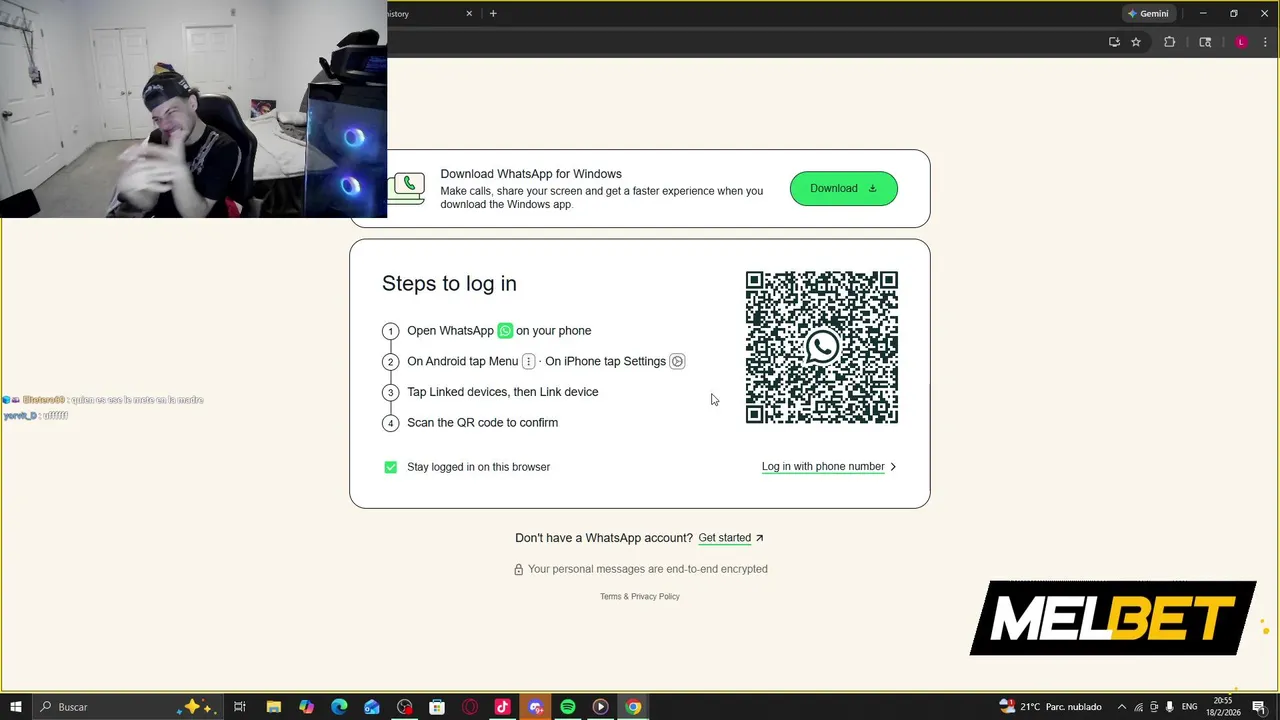
Task: Click the iPhone Settings gear icon in step 2
Action: pyautogui.click(x=677, y=362)
